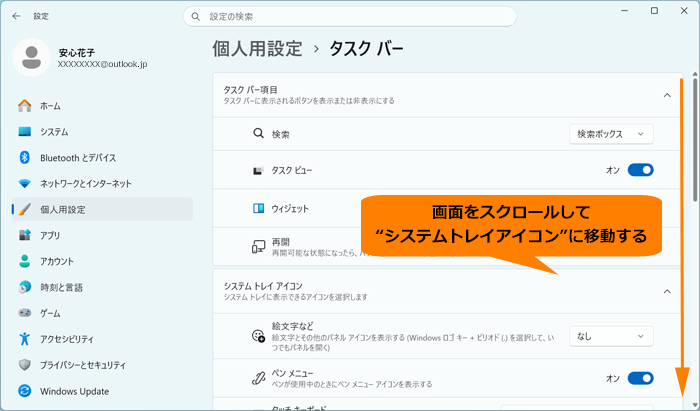
Task: Click the タスク バー page title
Action: (366, 49)
